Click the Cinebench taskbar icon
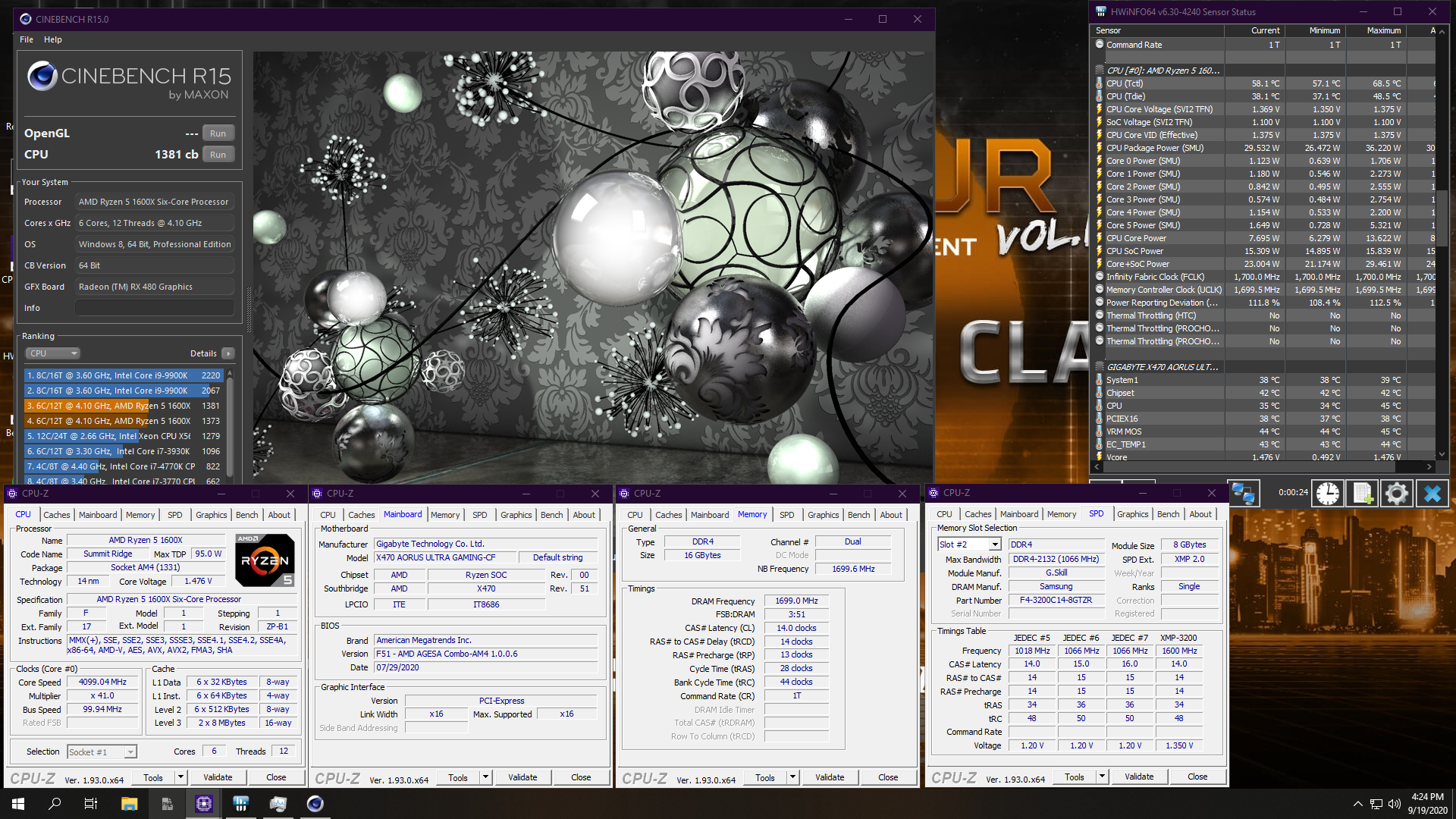This screenshot has height=819, width=1456. pos(315,804)
